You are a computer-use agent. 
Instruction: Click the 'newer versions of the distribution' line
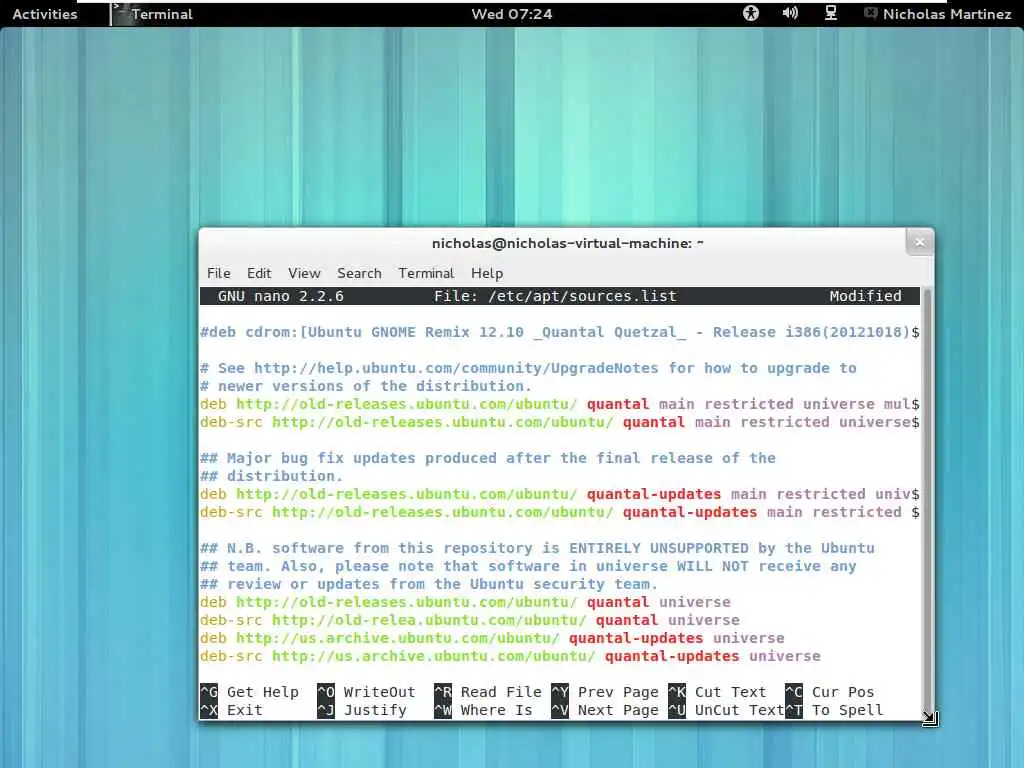click(366, 387)
